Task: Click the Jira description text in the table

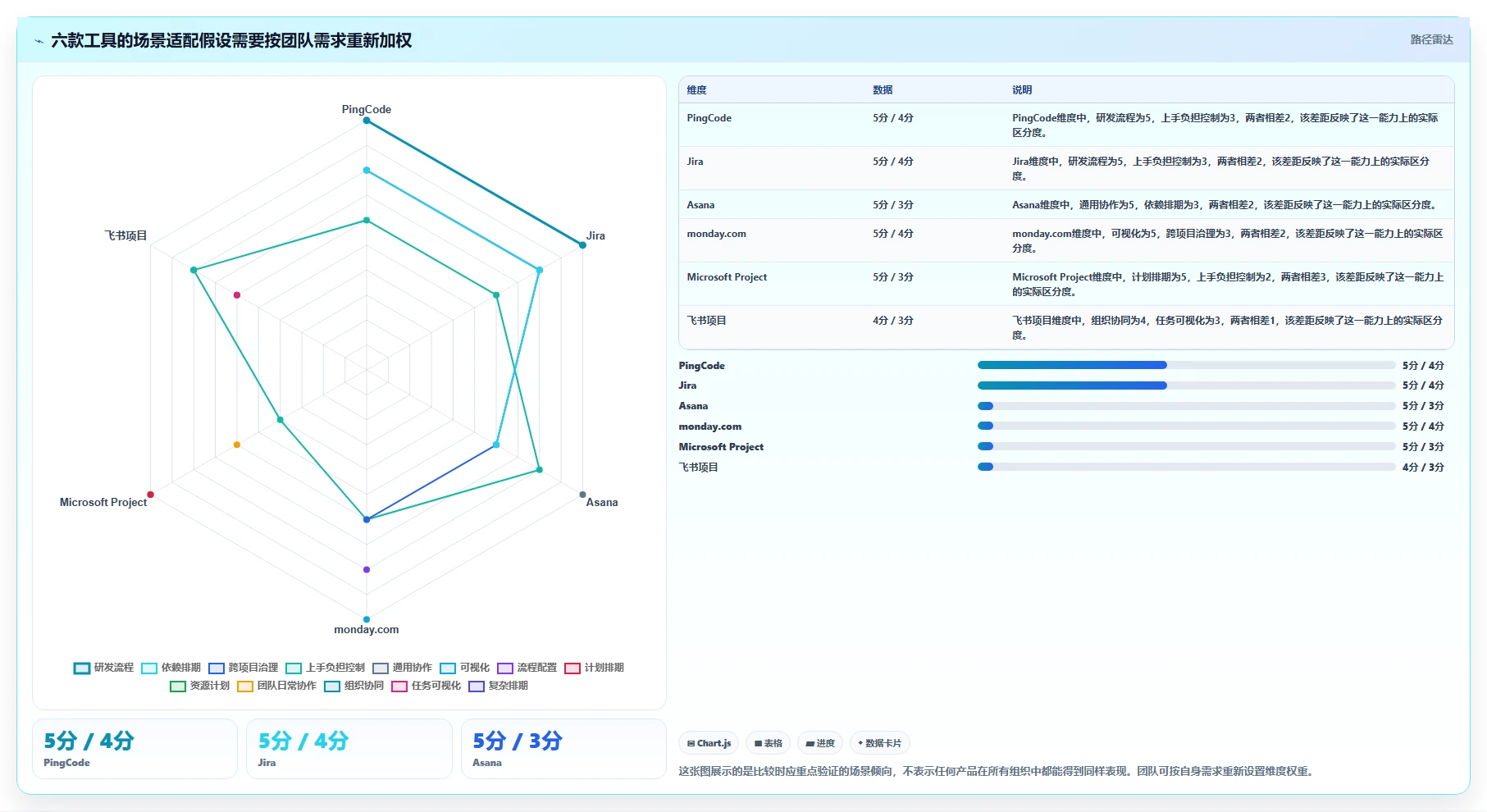Action: [x=1220, y=169]
